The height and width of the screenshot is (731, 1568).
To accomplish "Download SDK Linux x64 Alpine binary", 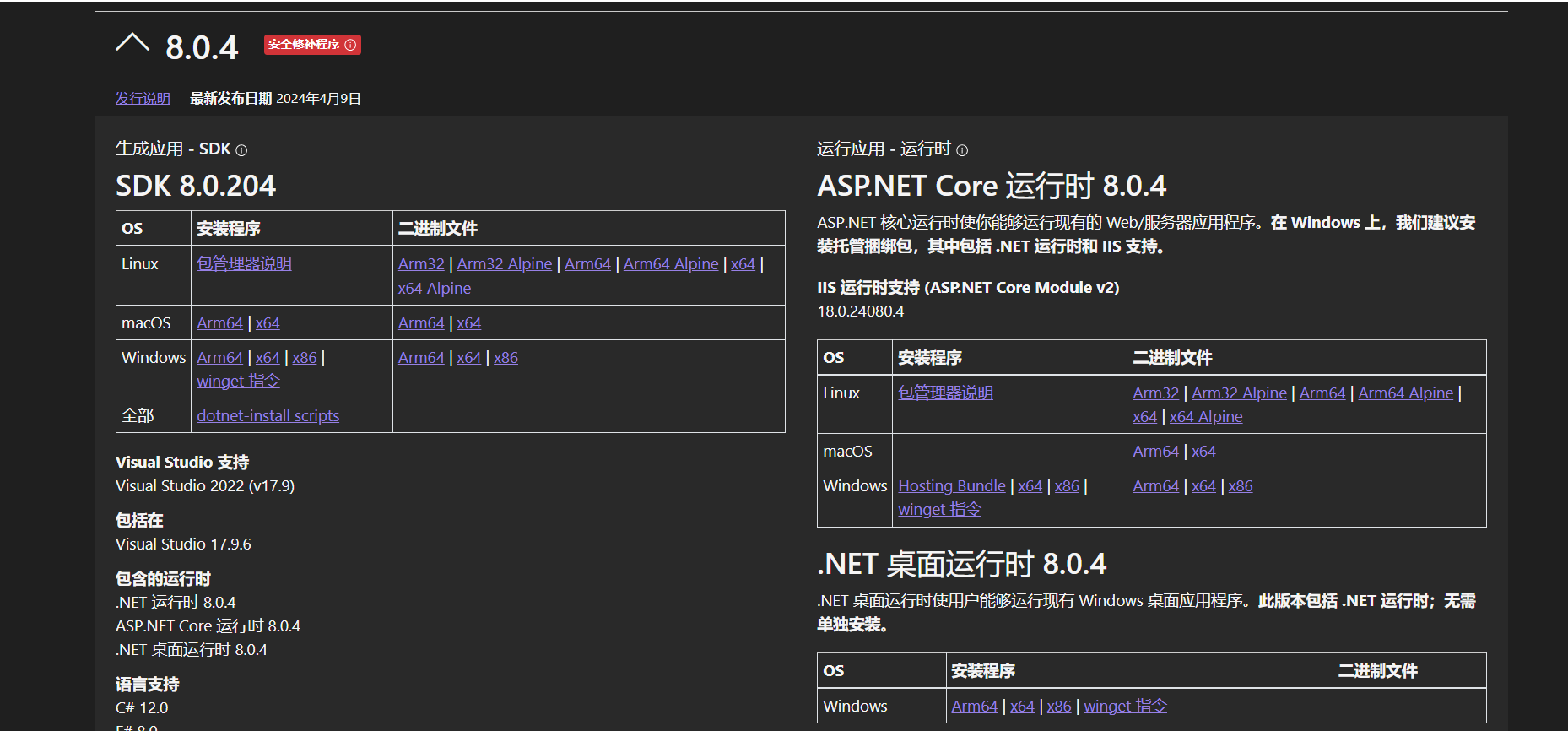I will 435,288.
